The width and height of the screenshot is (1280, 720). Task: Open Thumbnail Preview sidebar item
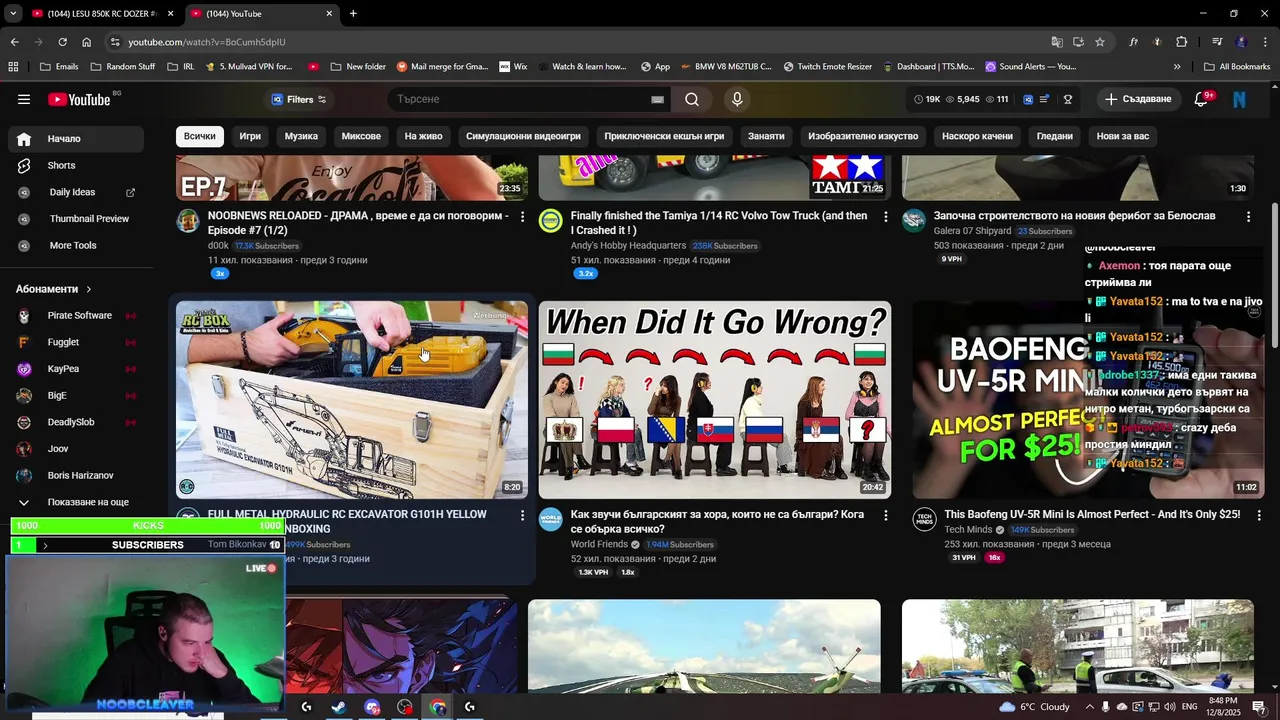click(x=76, y=218)
